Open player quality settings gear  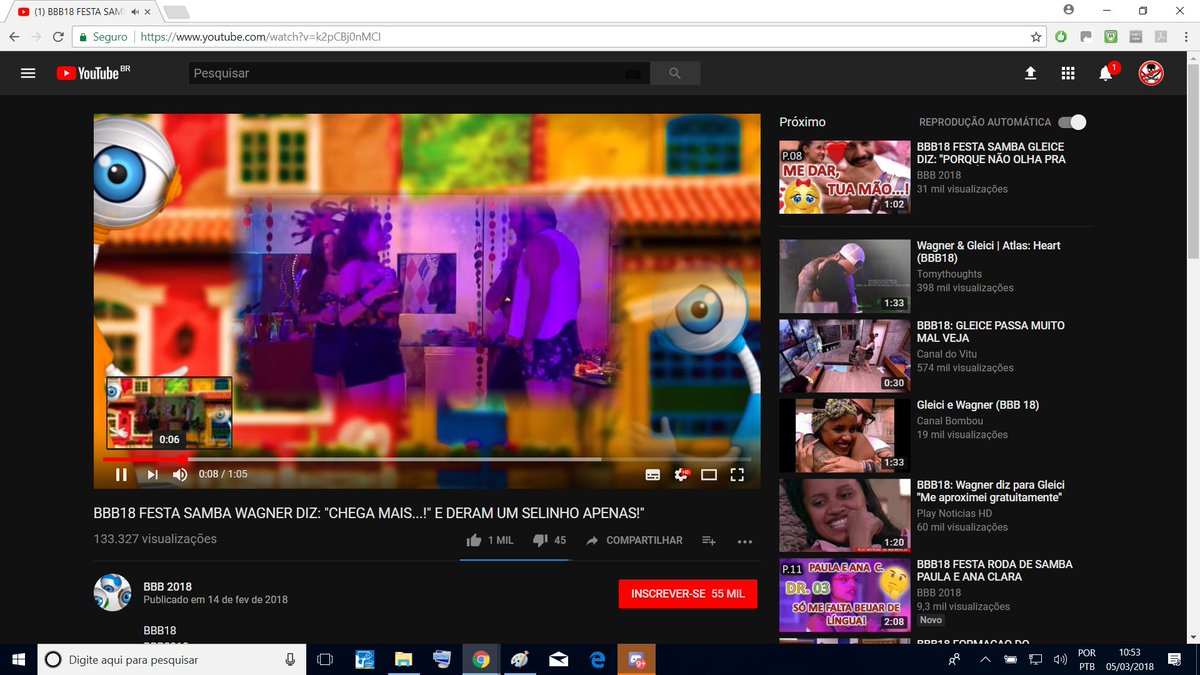[x=682, y=475]
